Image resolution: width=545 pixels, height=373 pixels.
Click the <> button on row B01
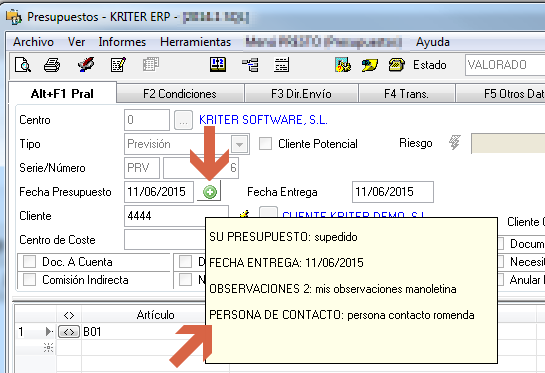click(69, 332)
